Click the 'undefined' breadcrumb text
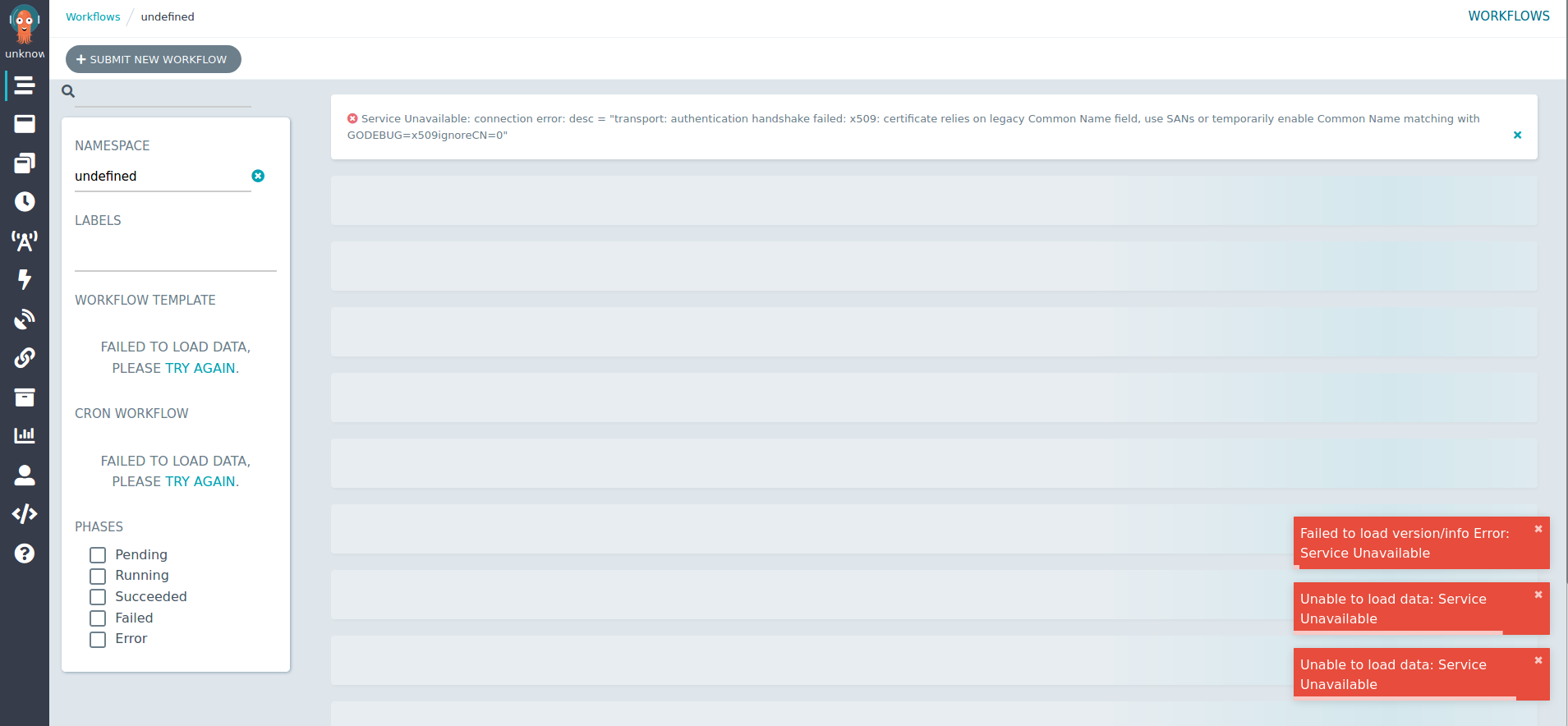Viewport: 1568px width, 726px height. (168, 16)
